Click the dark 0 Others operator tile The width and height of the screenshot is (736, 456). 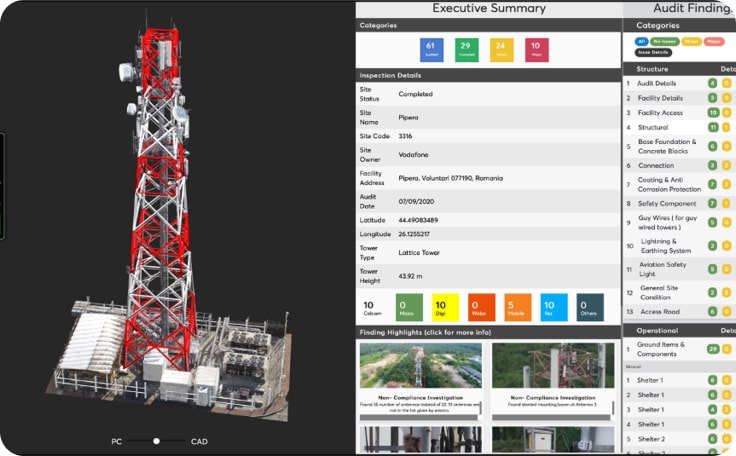coord(590,308)
